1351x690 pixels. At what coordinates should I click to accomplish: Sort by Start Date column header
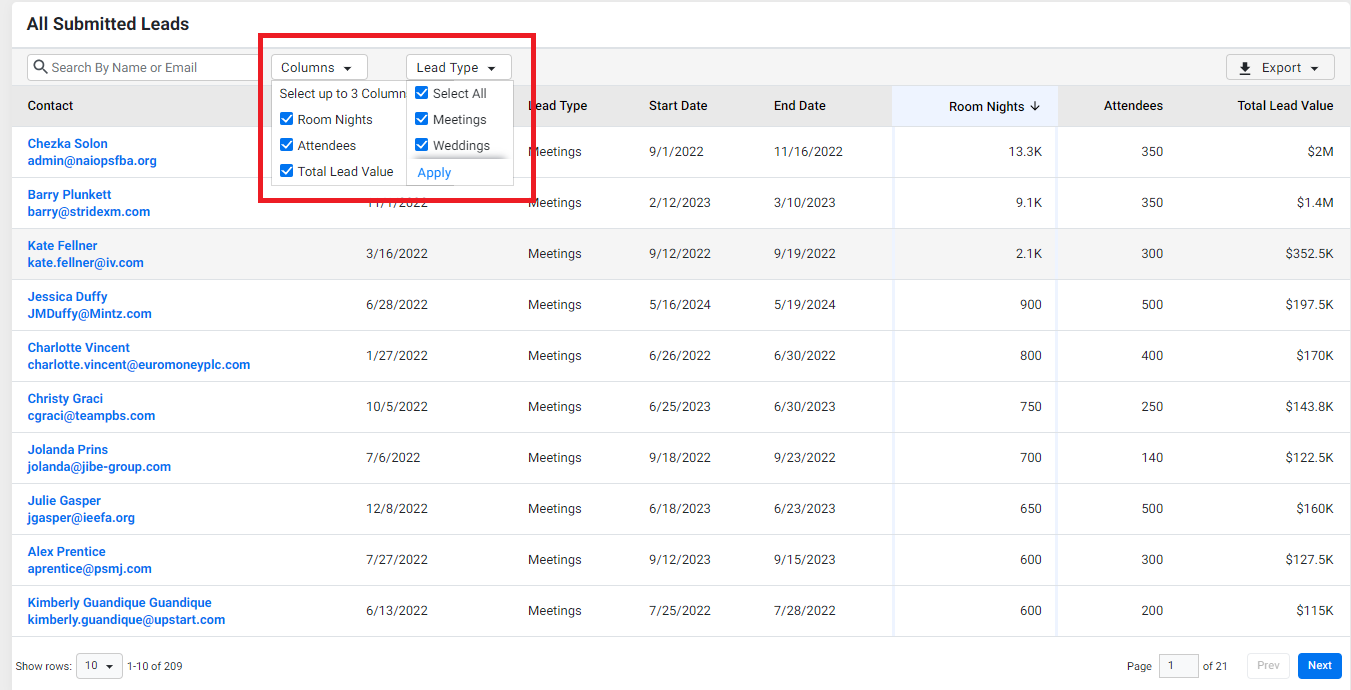click(678, 106)
